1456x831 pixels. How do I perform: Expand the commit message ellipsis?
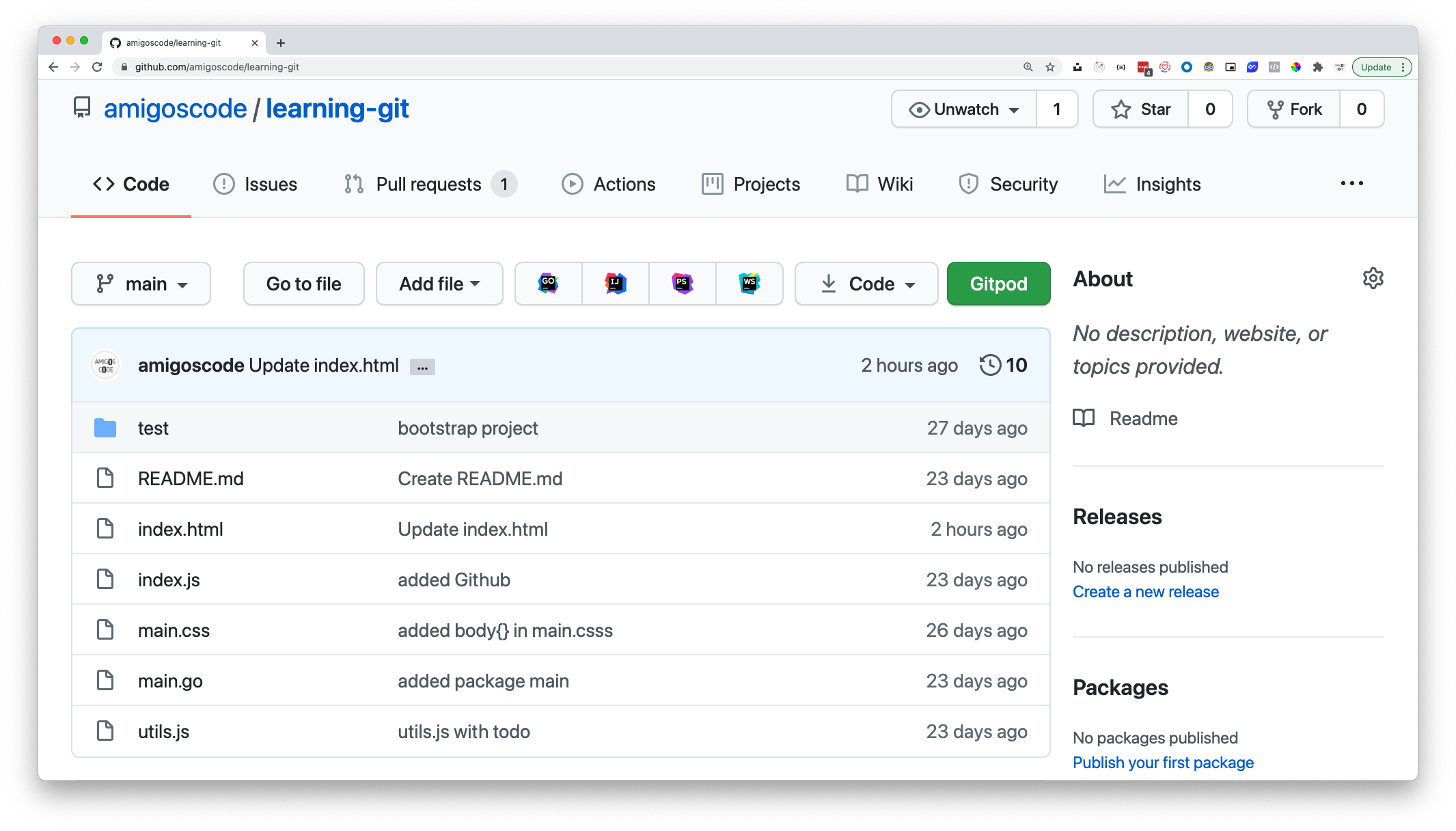(x=422, y=367)
